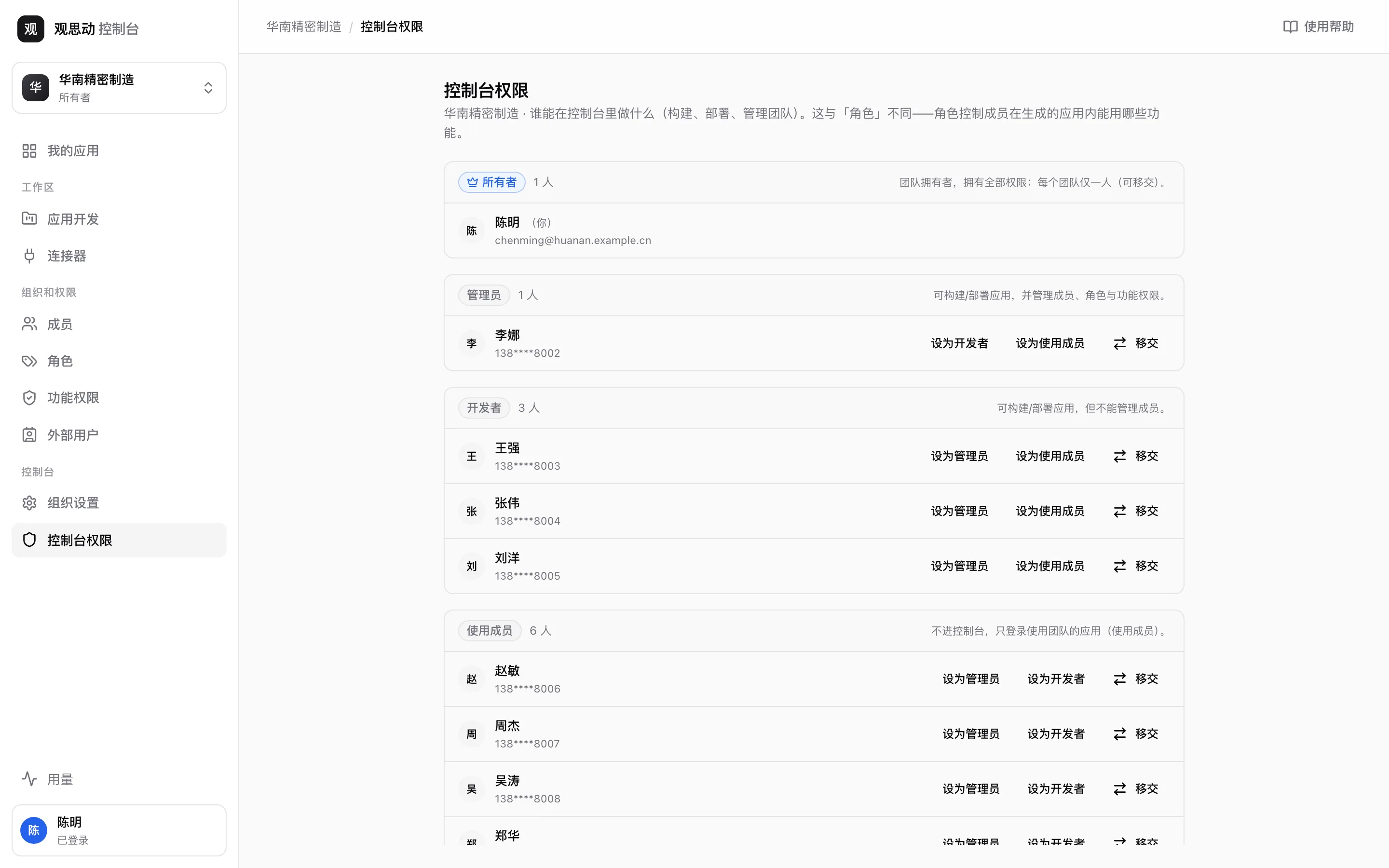The width and height of the screenshot is (1389, 868).
Task: Click email chenming@huanan.example.cn
Action: (573, 241)
